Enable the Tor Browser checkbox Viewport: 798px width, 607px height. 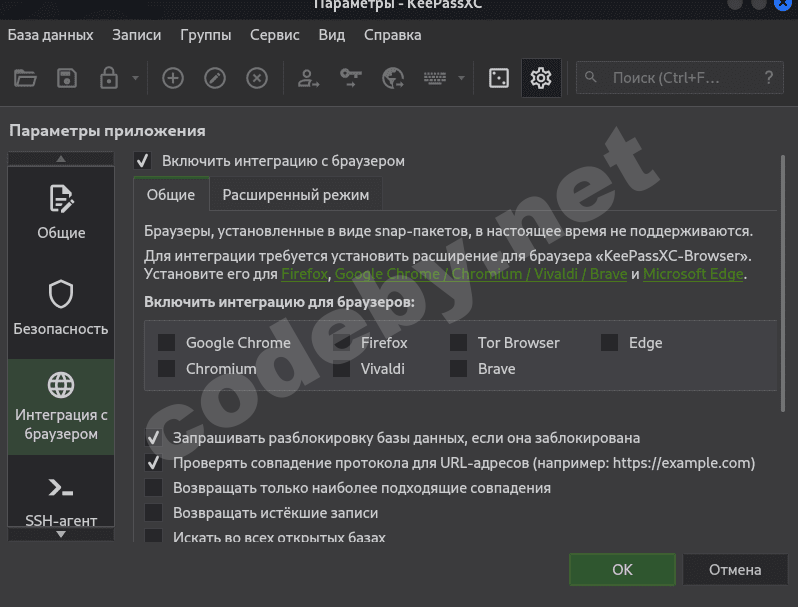(459, 342)
